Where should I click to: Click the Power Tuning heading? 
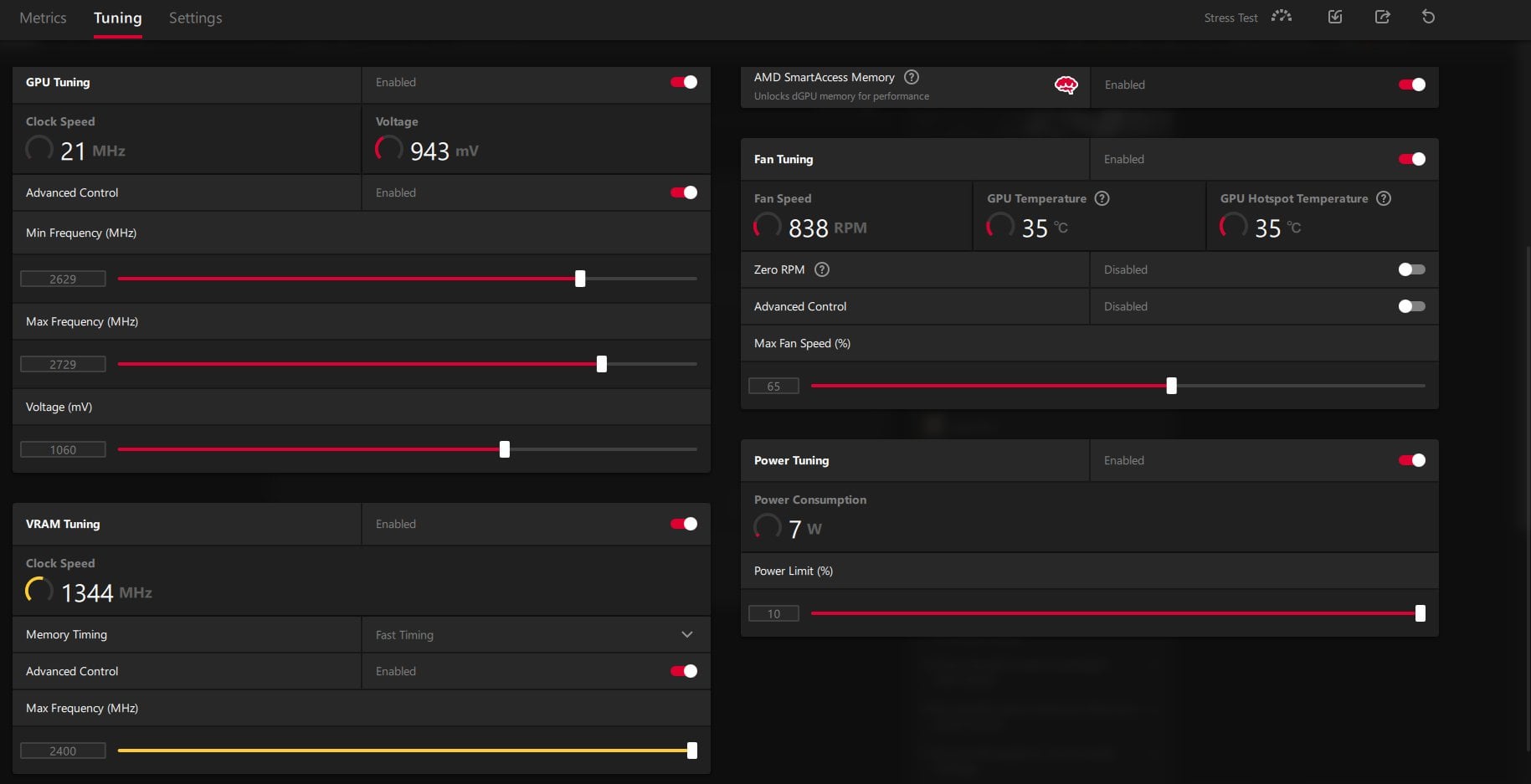point(791,460)
